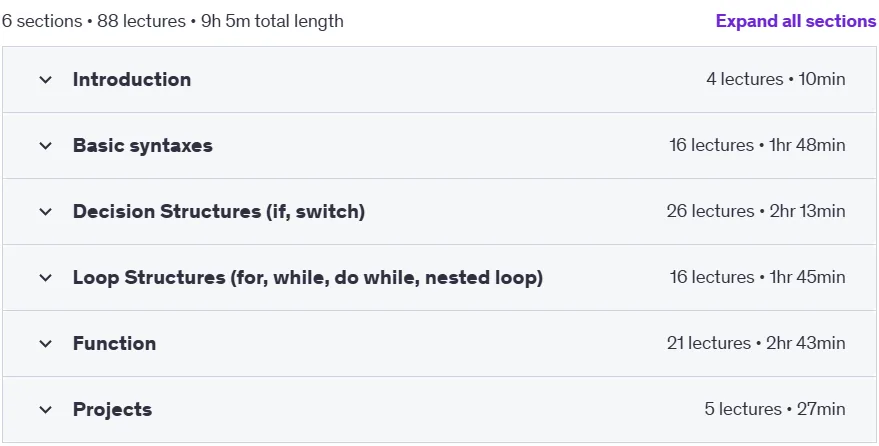Select the 26 lectures • 2hr 13min text
This screenshot has width=879, height=446.
coord(756,211)
